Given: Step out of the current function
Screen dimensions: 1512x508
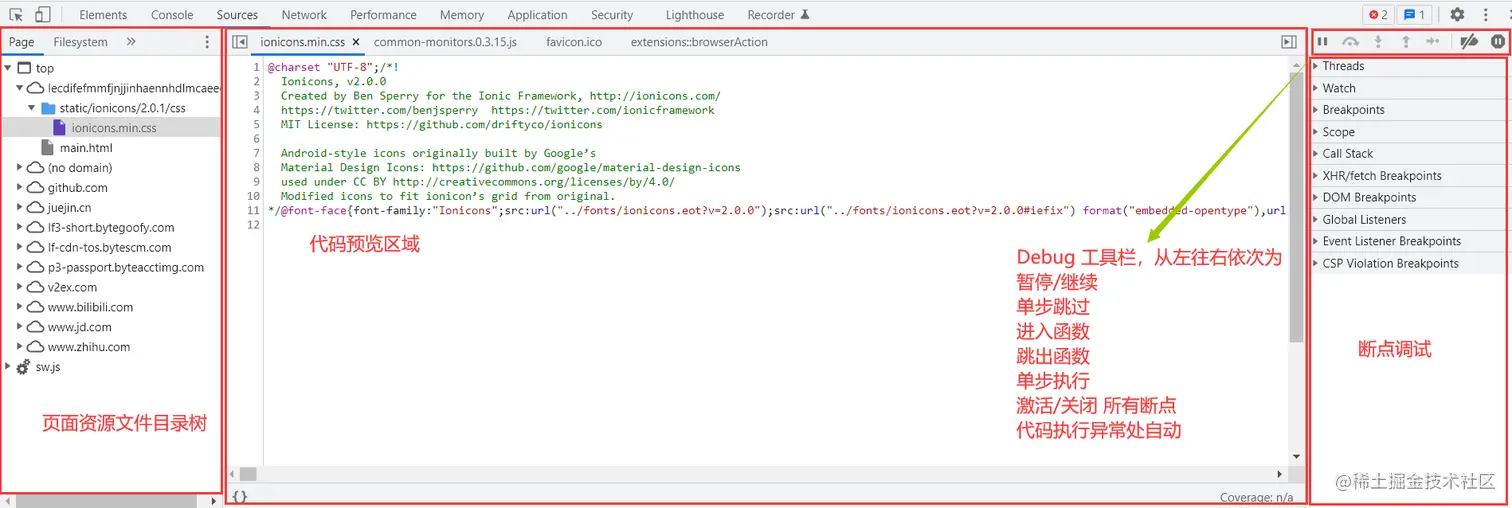Looking at the screenshot, I should tap(1405, 42).
